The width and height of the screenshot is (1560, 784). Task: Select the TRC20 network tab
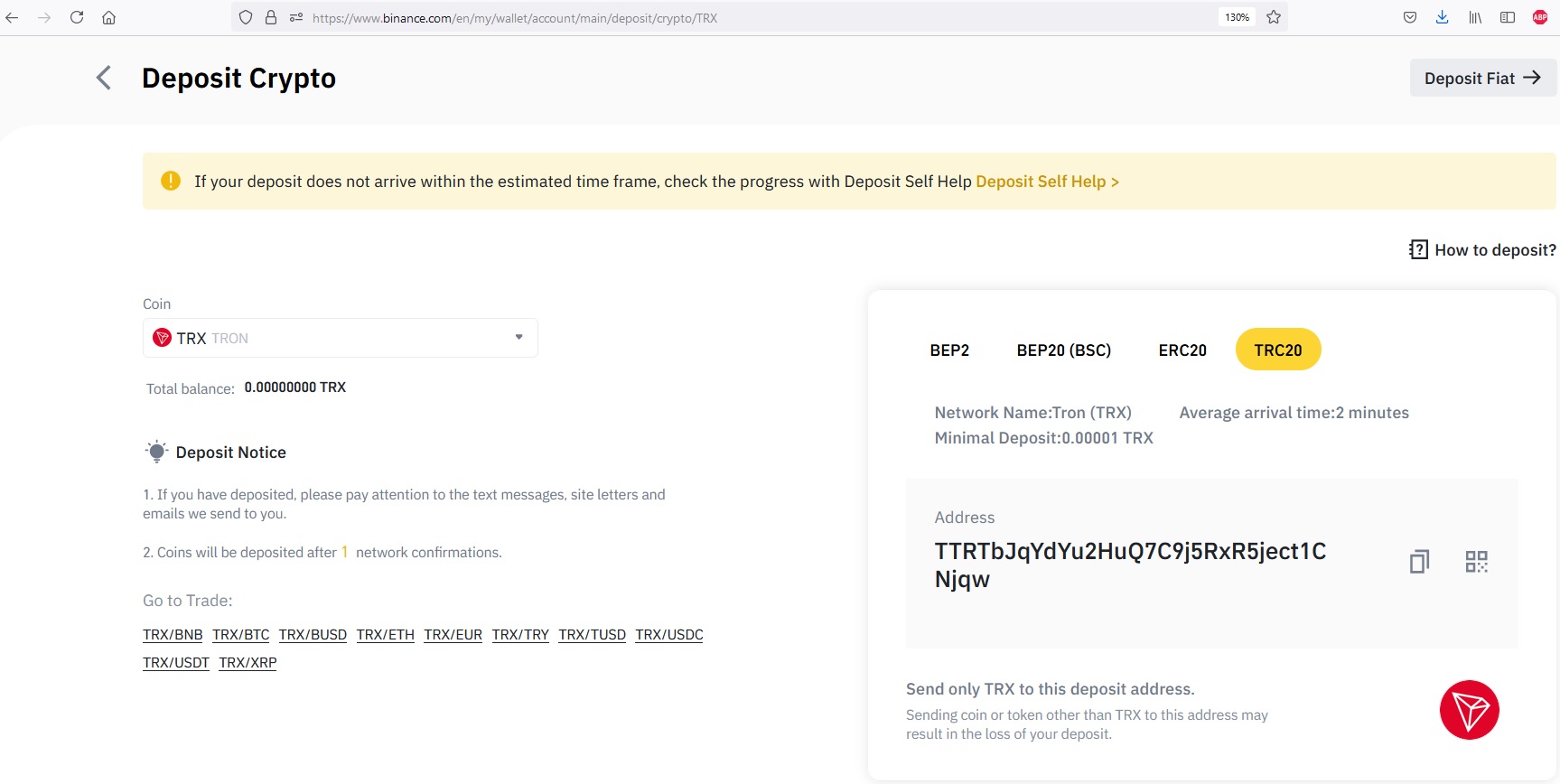(1278, 350)
